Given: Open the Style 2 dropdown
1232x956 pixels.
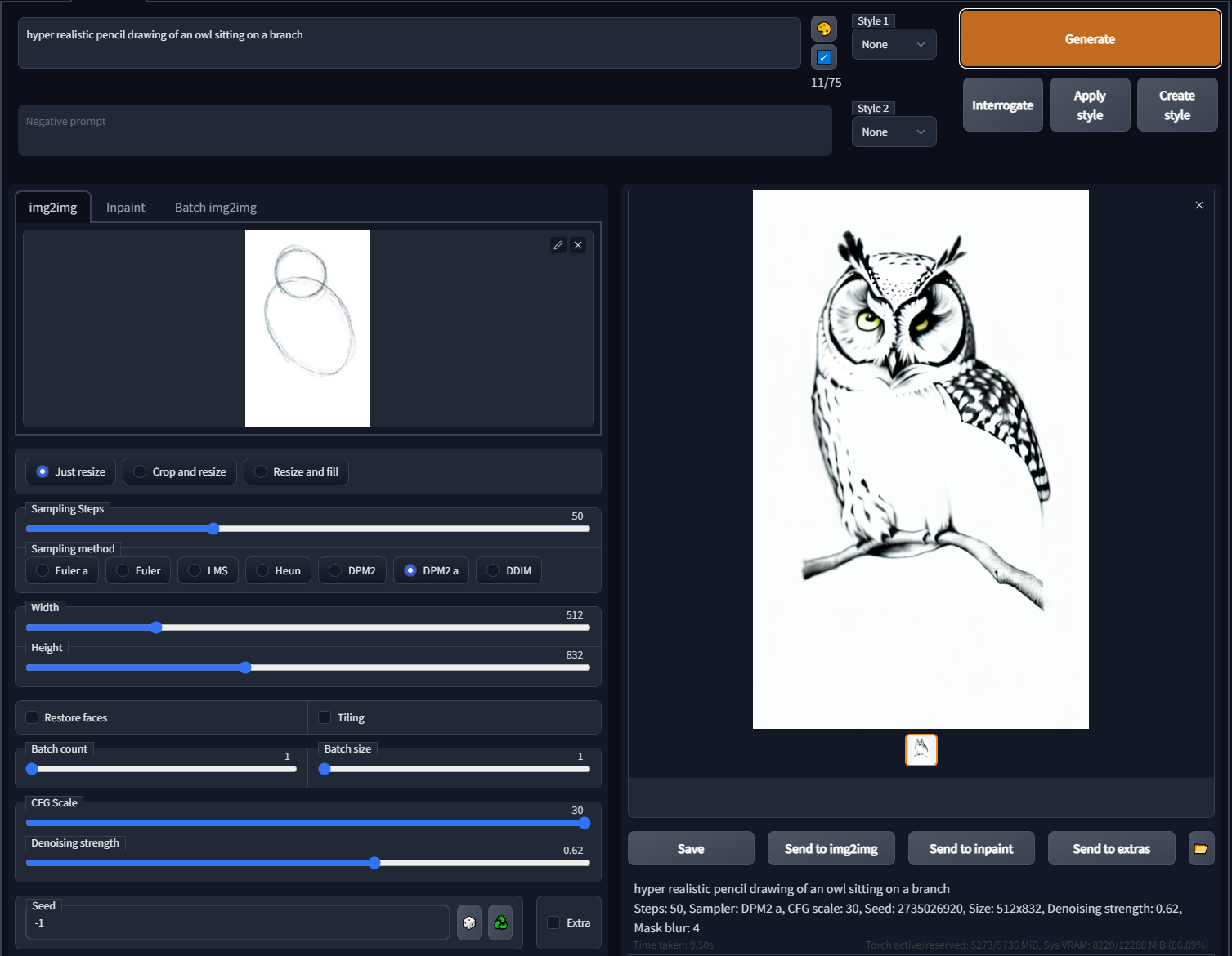Looking at the screenshot, I should click(894, 132).
